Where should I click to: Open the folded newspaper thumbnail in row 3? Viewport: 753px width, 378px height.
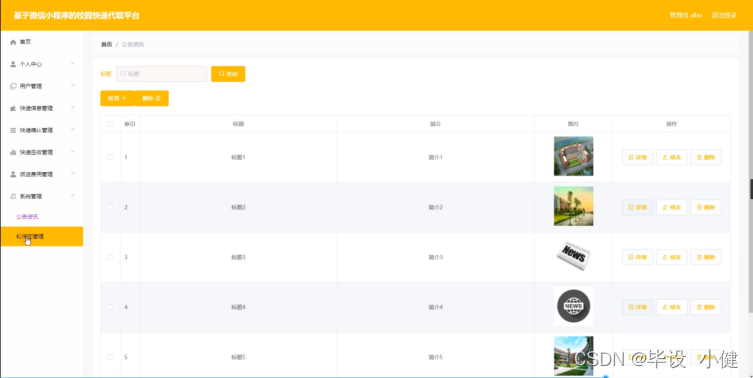(573, 256)
